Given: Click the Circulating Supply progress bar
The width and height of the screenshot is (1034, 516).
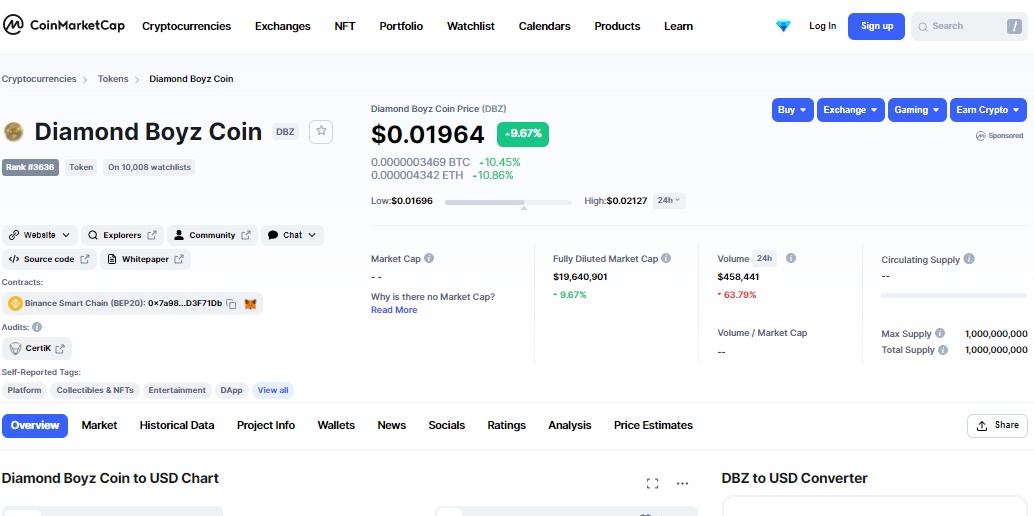Looking at the screenshot, I should (954, 296).
